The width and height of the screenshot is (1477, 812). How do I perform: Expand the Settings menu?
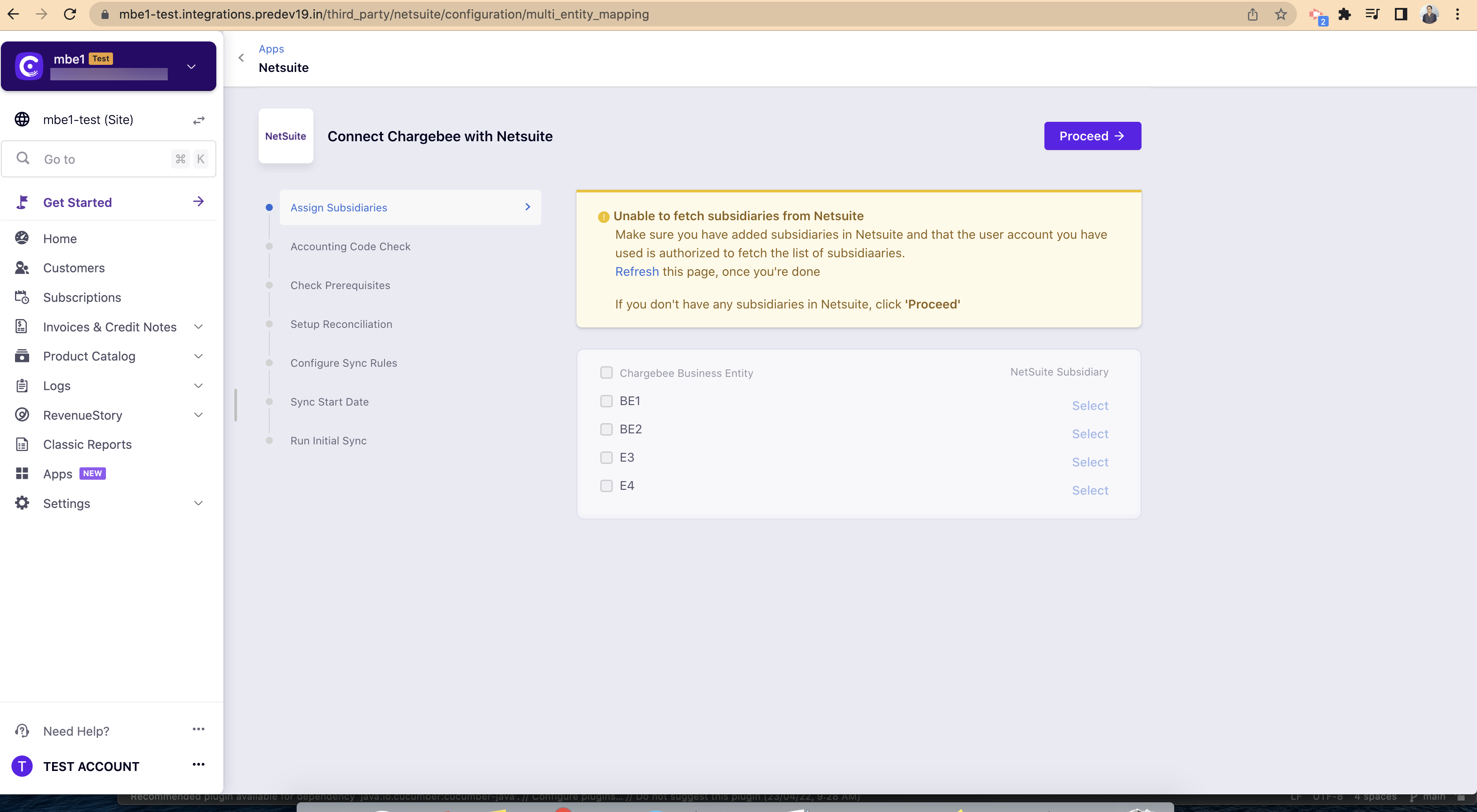pyautogui.click(x=198, y=503)
